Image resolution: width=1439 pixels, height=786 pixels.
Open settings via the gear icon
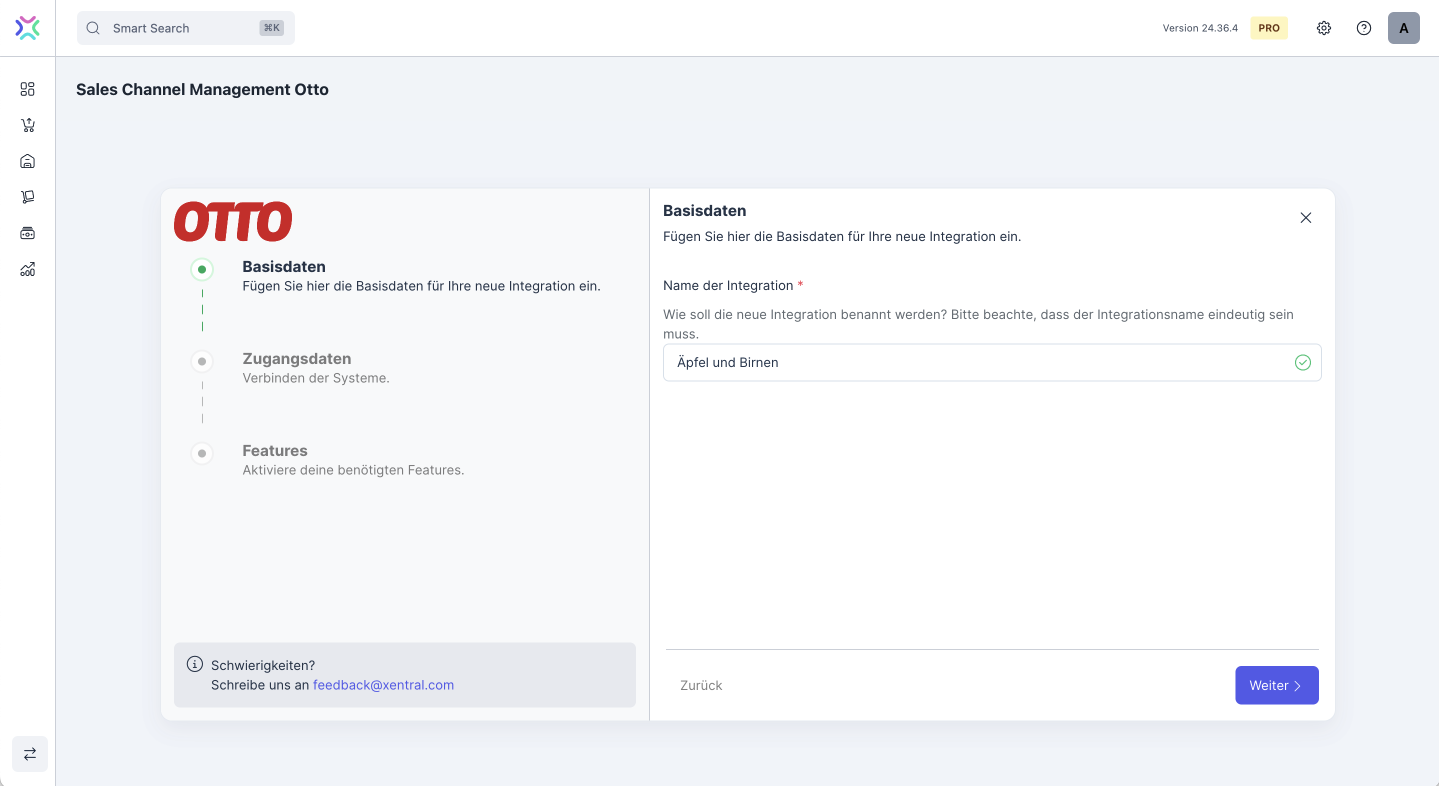click(1323, 28)
